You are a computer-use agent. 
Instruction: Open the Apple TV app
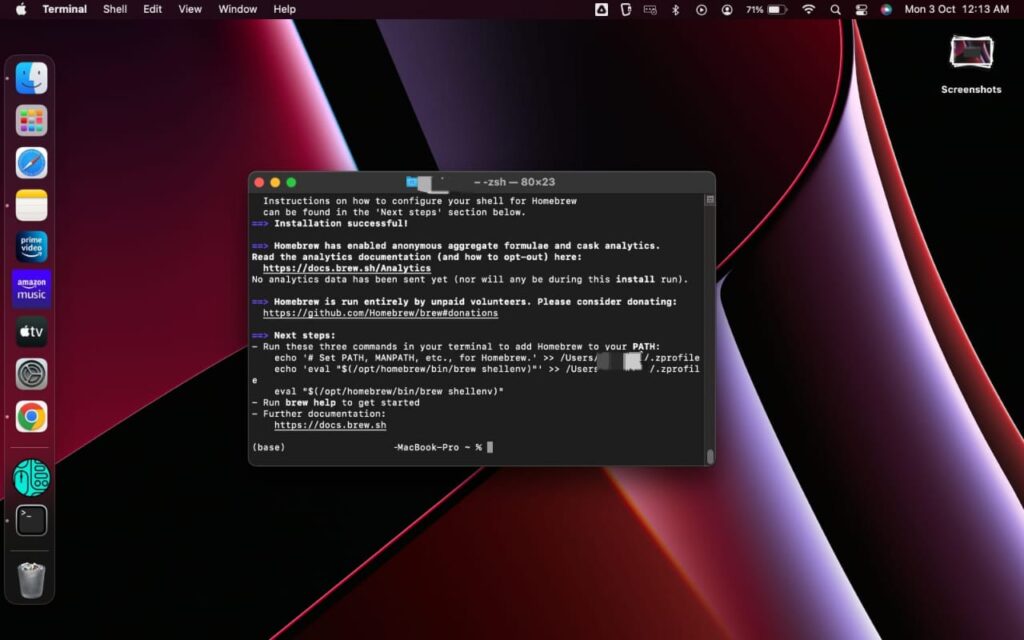tap(31, 331)
